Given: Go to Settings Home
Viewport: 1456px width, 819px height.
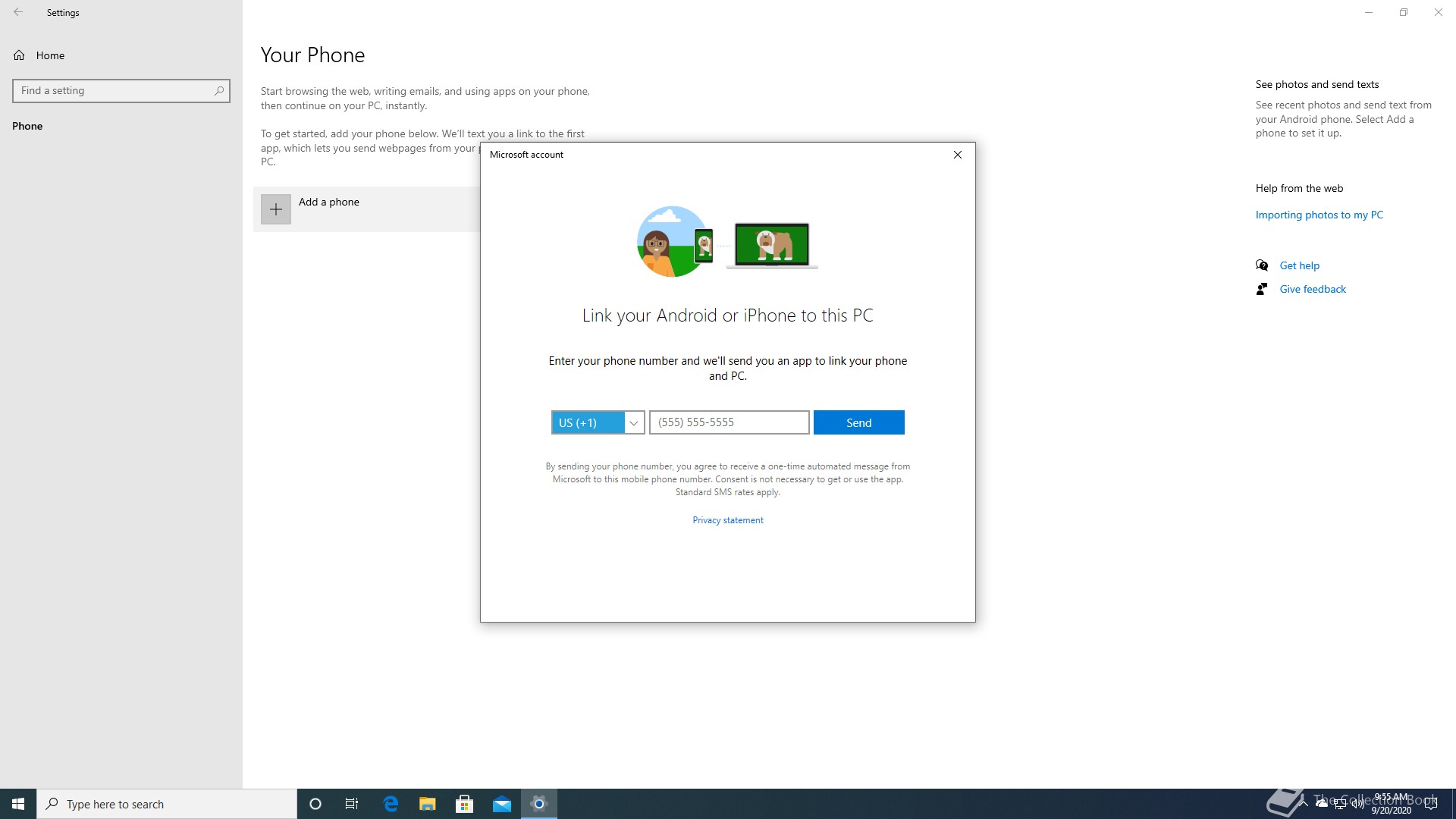Looking at the screenshot, I should (x=39, y=55).
